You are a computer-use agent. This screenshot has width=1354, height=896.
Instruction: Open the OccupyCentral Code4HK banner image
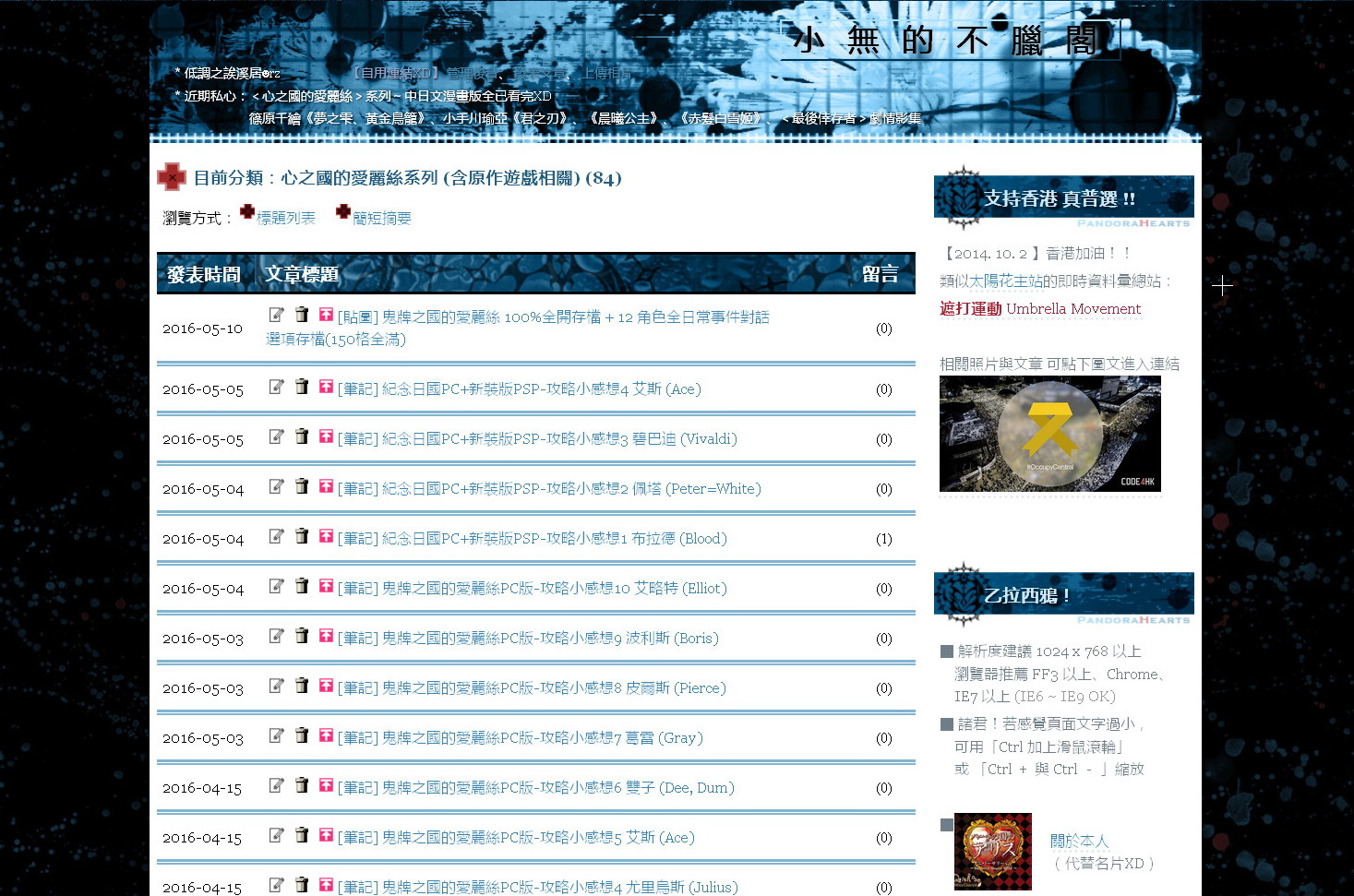click(x=1050, y=434)
